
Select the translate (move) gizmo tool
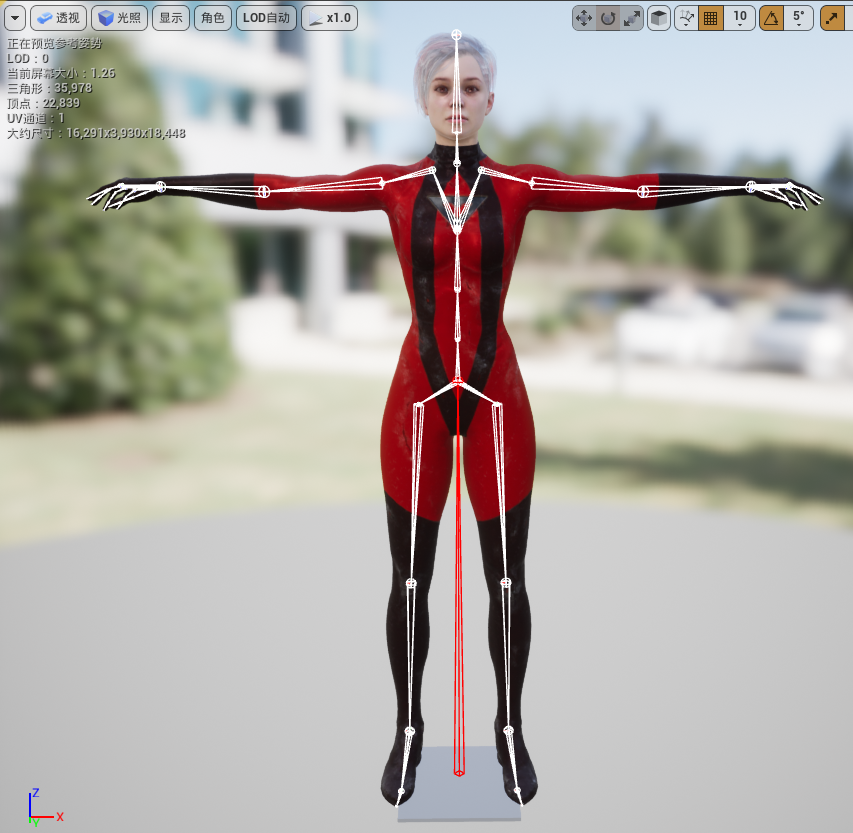click(x=584, y=18)
